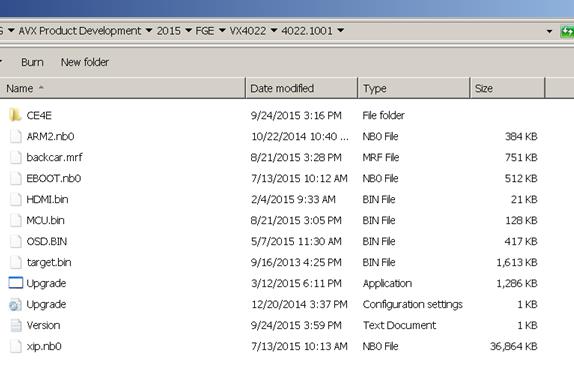This screenshot has height=379, width=574.
Task: Sort by the Type column header
Action: tap(413, 88)
